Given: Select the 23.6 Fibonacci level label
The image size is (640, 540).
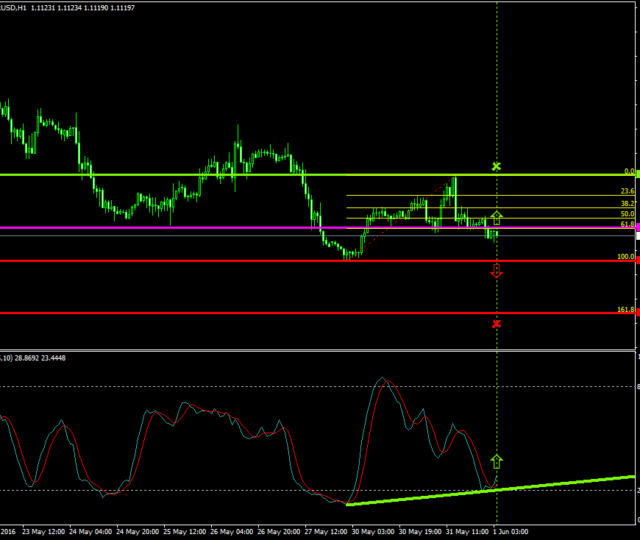Looking at the screenshot, I should pos(627,191).
